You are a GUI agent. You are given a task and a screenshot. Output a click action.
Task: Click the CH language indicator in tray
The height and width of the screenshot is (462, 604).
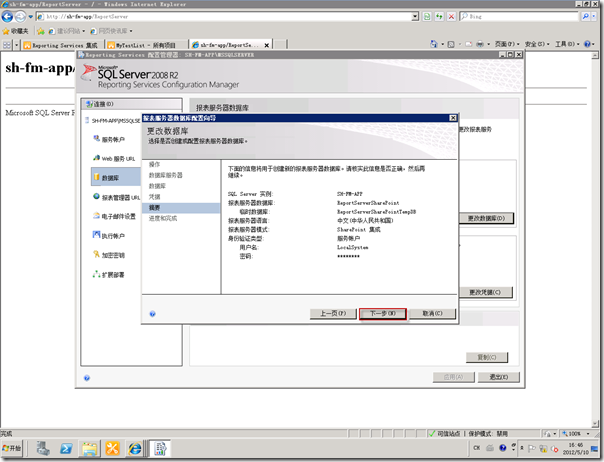(x=477, y=448)
